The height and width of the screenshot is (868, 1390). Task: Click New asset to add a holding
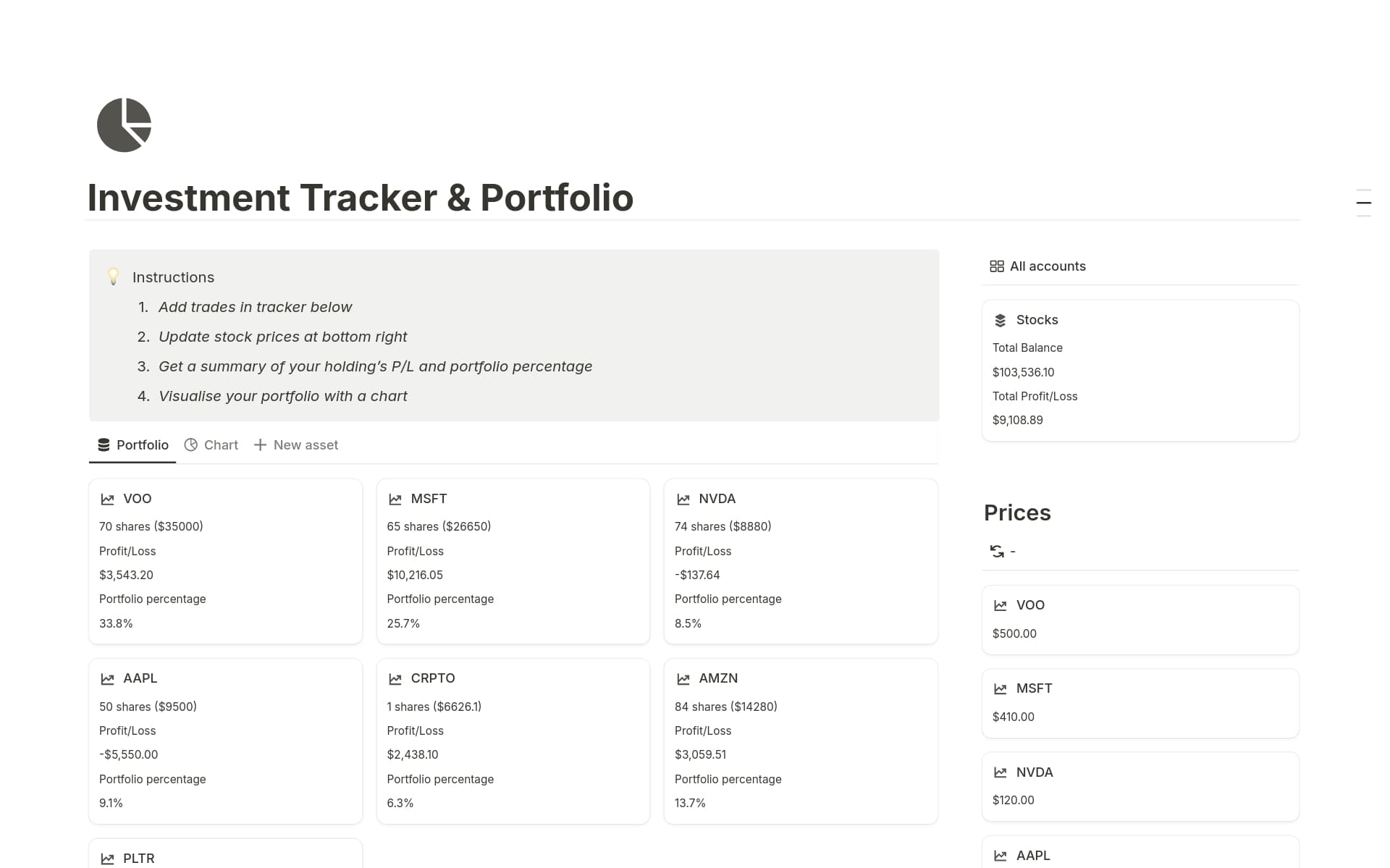296,444
